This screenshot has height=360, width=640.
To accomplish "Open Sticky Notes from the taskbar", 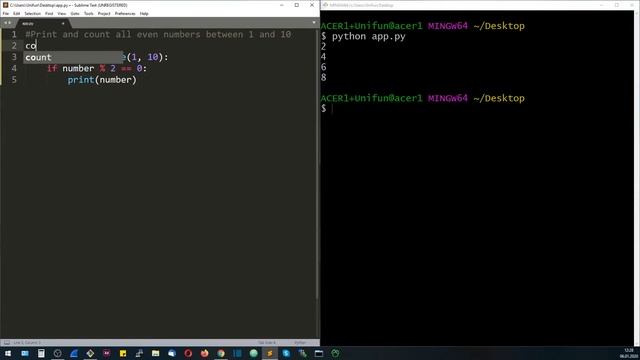I will tap(123, 353).
